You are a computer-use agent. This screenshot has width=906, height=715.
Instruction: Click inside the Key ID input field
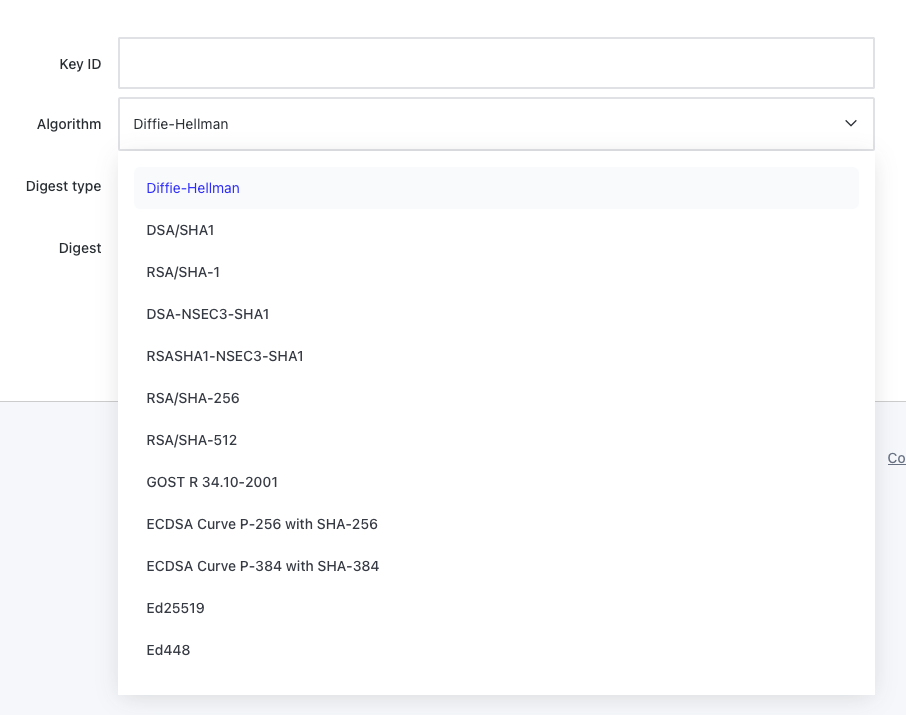point(496,62)
